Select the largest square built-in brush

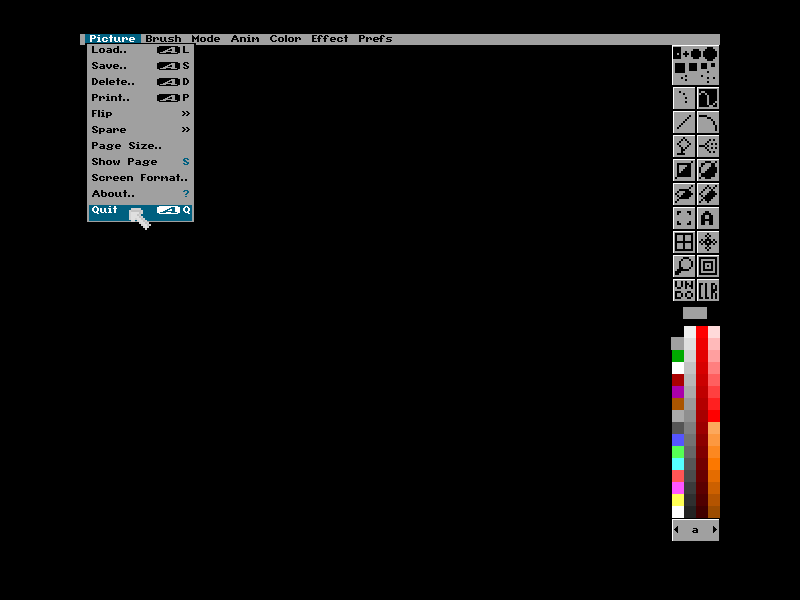(680, 68)
